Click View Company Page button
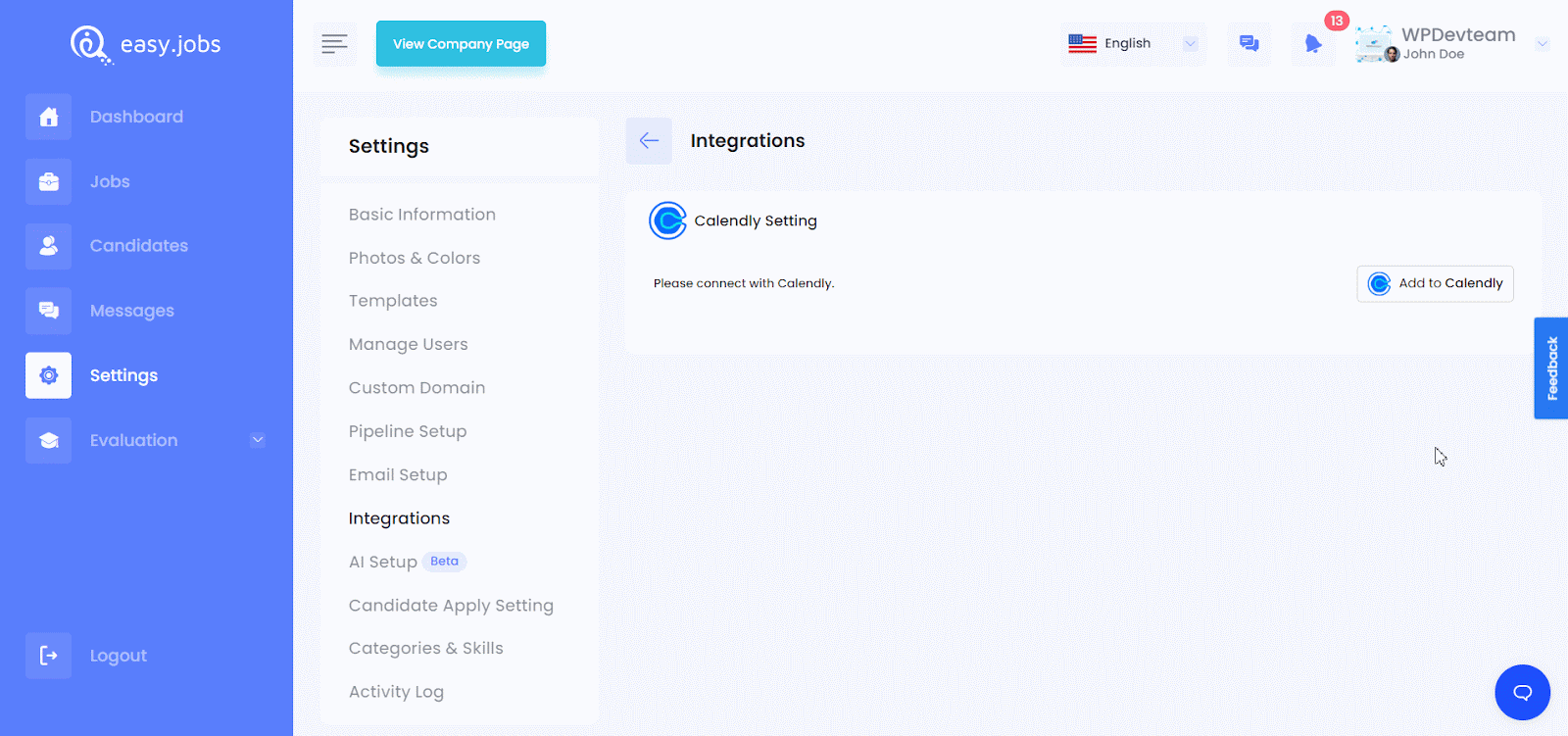The width and height of the screenshot is (1568, 736). coord(461,44)
